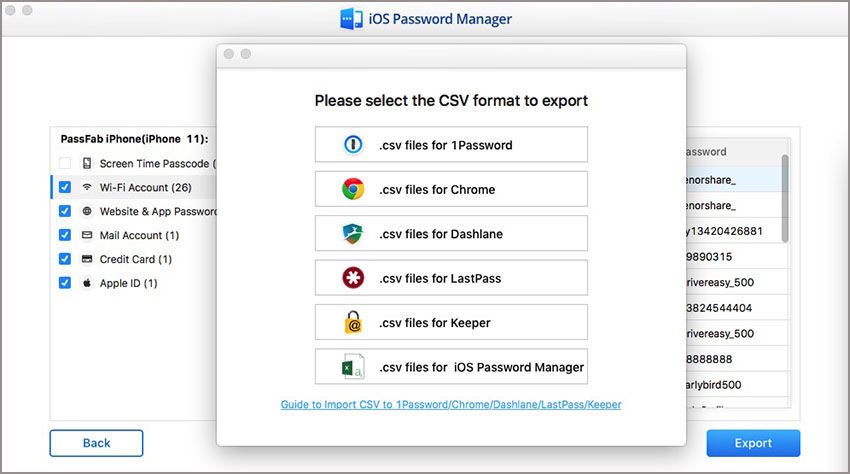This screenshot has width=850, height=474.
Task: Open the Guide to Import CSV link
Action: click(451, 404)
